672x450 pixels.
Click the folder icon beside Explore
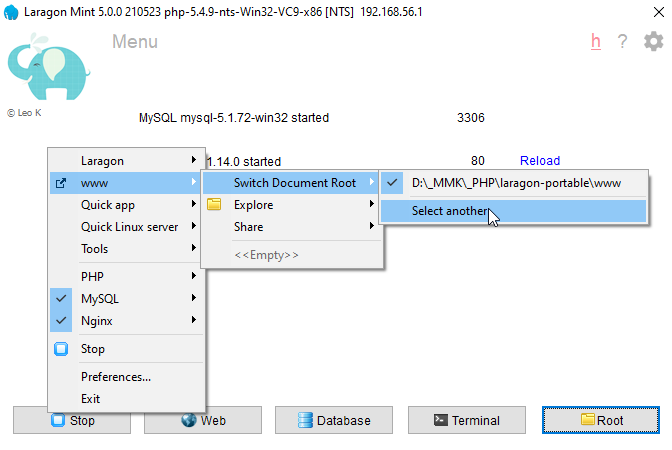(x=214, y=205)
